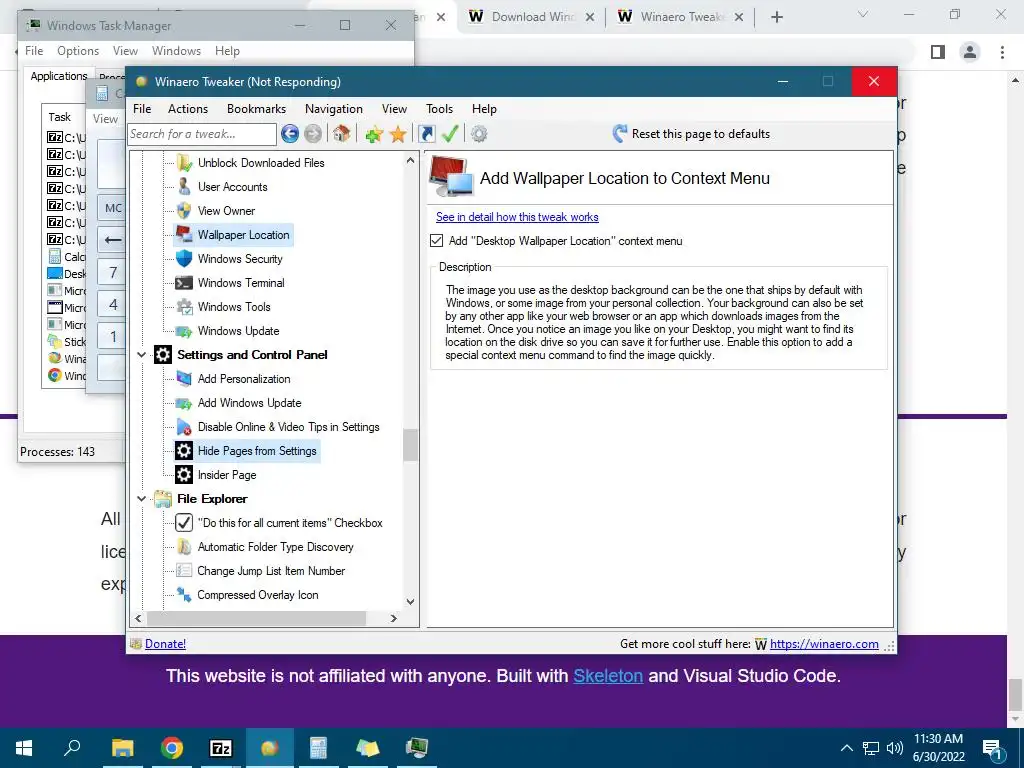
Task: Click the shortcut arrow toolbar icon
Action: (426, 134)
